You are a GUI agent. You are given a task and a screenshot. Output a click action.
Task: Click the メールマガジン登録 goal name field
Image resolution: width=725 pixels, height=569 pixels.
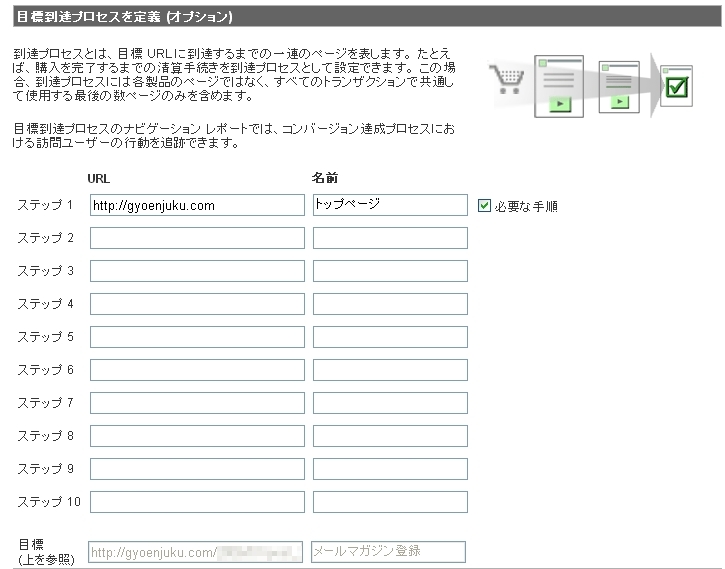point(388,552)
